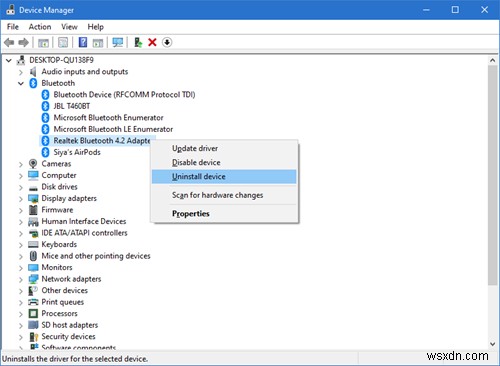
Task: Choose Disable device from context menu
Action: point(224,162)
